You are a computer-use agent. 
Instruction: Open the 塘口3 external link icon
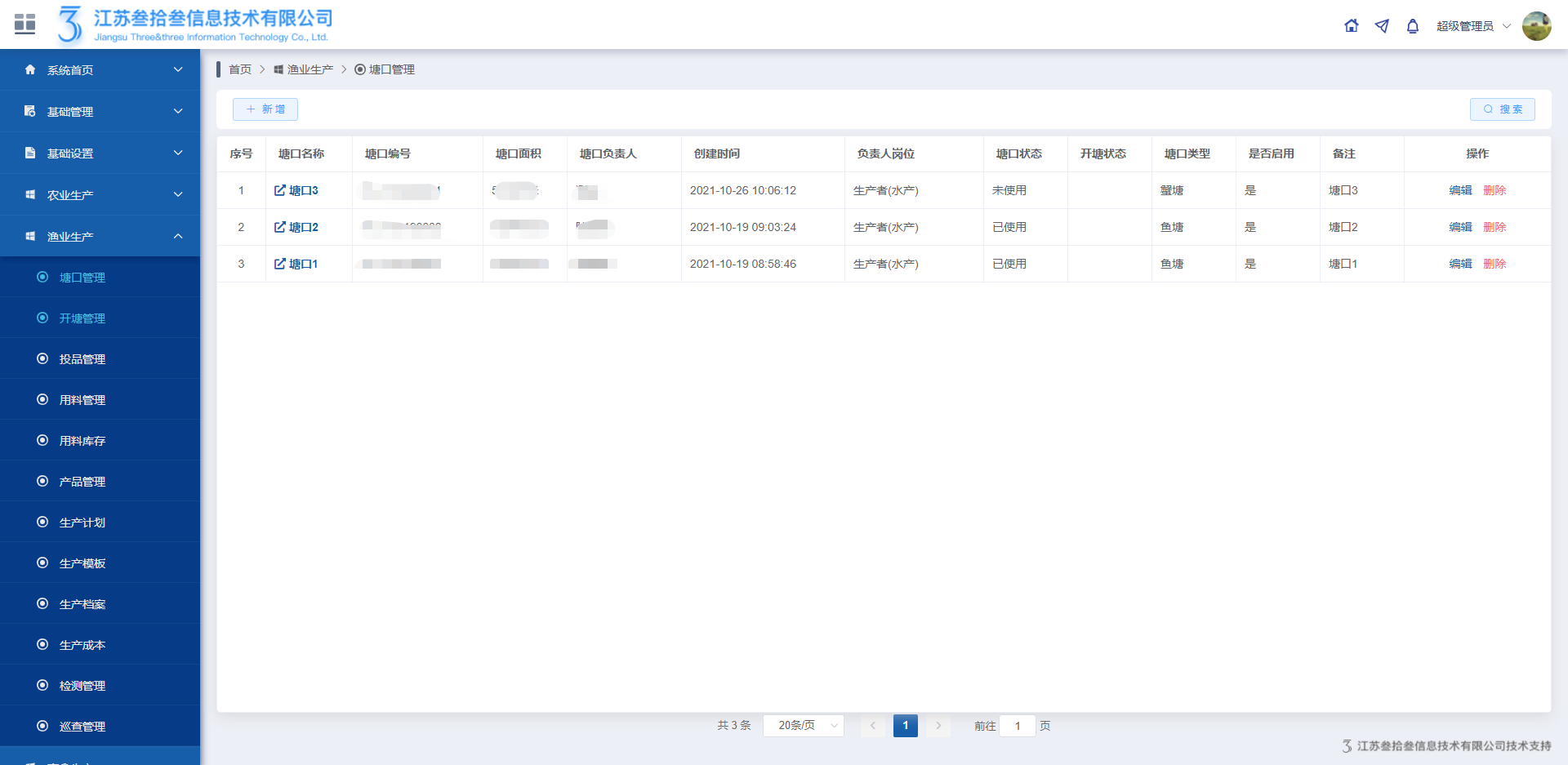(x=280, y=190)
